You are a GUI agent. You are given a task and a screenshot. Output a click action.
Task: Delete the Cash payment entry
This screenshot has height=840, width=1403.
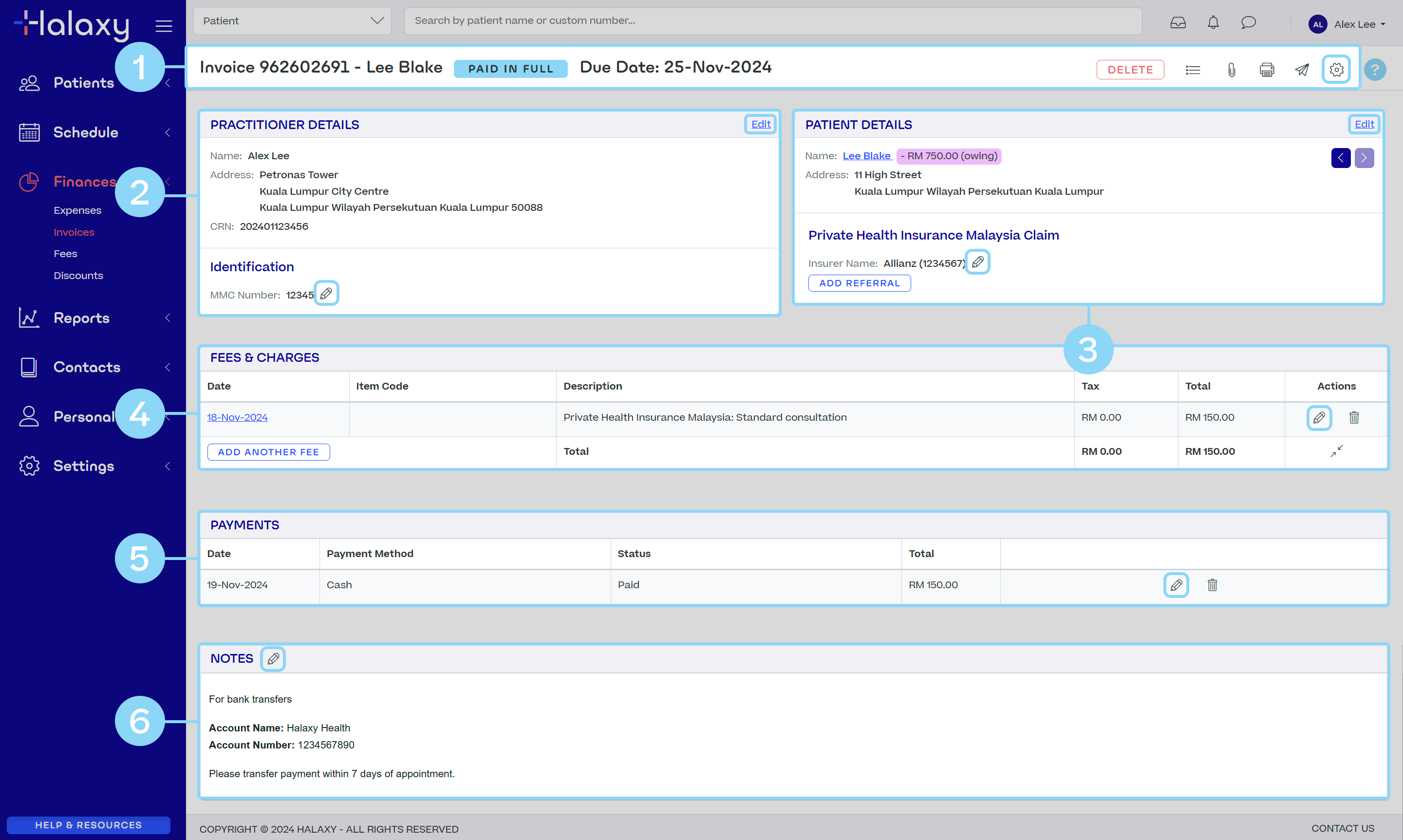[x=1212, y=585]
